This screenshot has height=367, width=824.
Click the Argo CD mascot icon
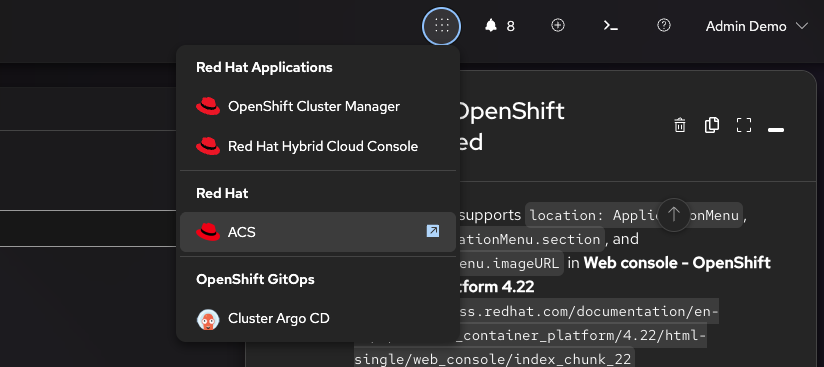click(208, 319)
